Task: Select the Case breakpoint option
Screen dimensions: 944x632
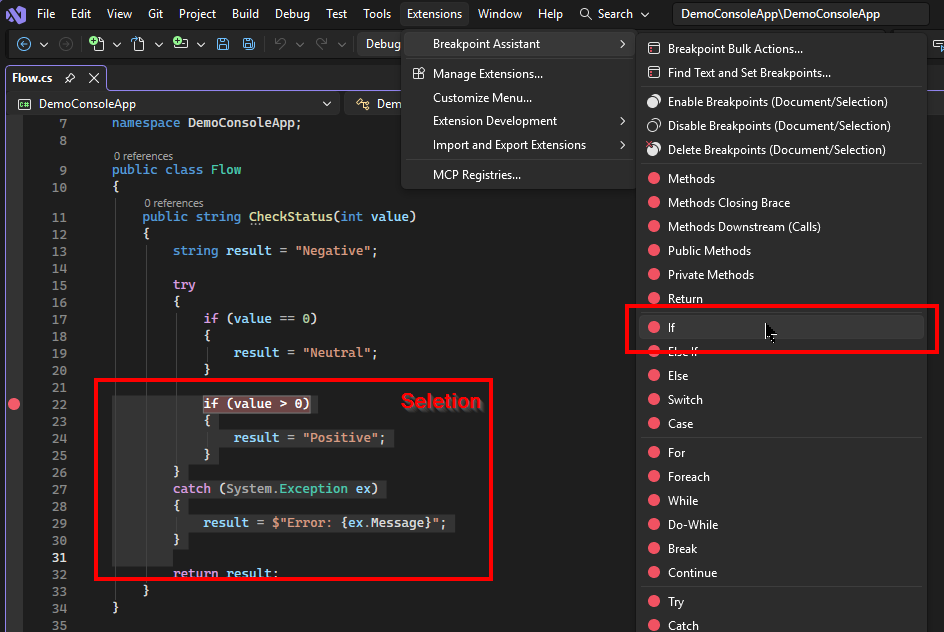Action: pyautogui.click(x=781, y=424)
